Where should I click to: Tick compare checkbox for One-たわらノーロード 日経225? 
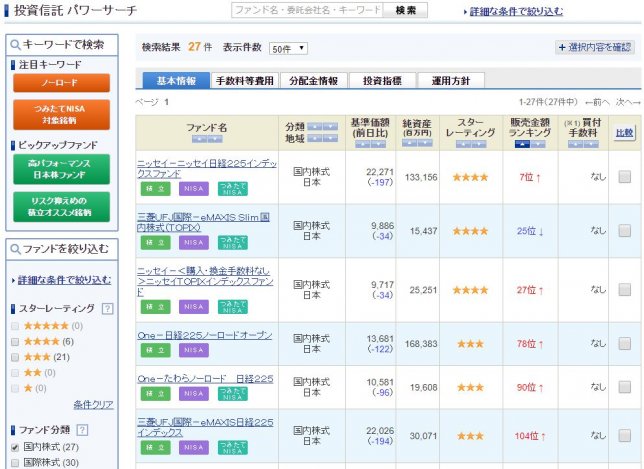(x=625, y=387)
